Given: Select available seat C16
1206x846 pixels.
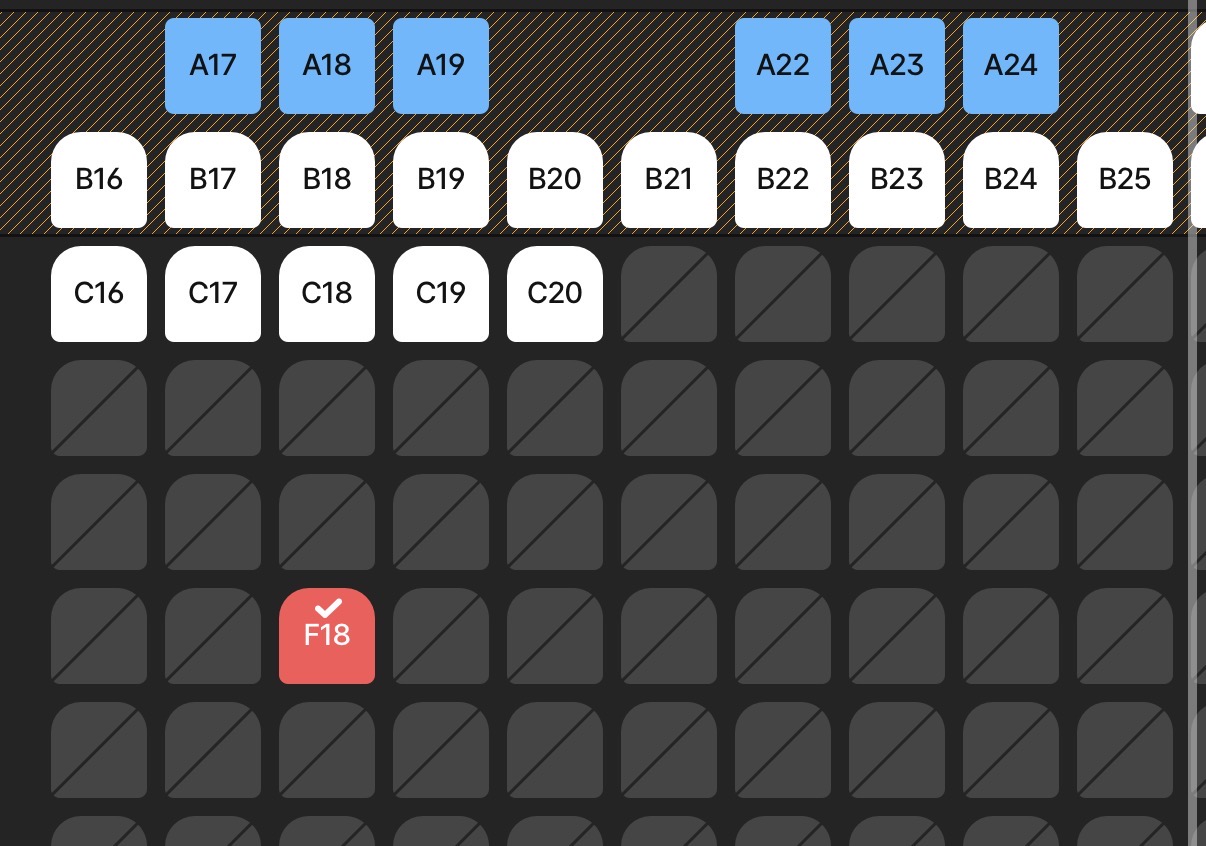Looking at the screenshot, I should (99, 294).
